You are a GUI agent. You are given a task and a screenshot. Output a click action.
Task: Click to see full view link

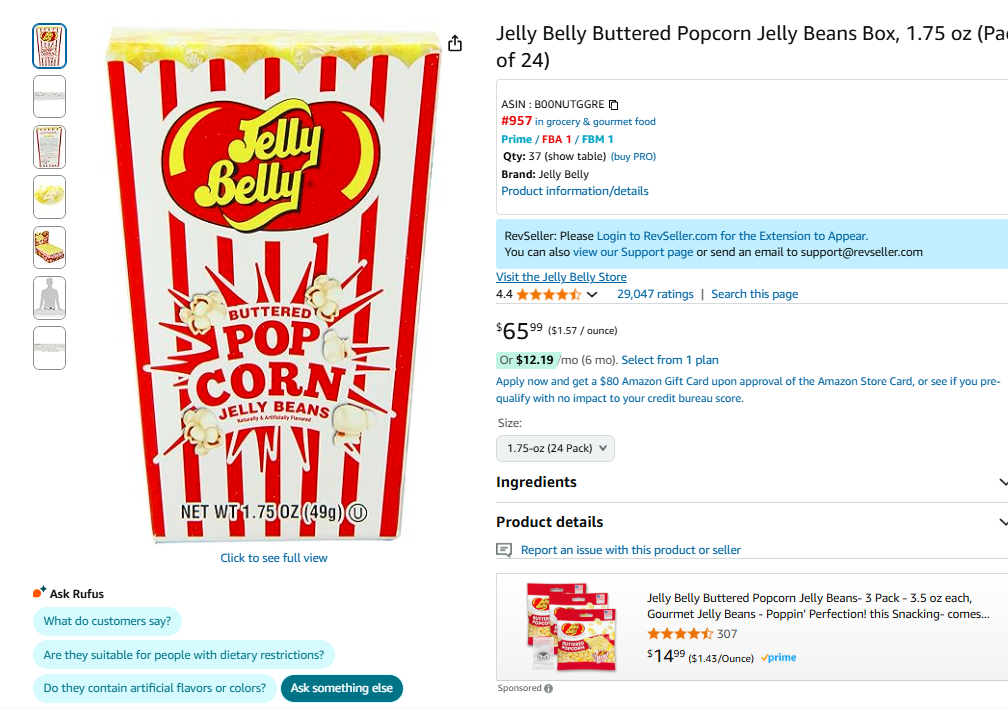274,558
